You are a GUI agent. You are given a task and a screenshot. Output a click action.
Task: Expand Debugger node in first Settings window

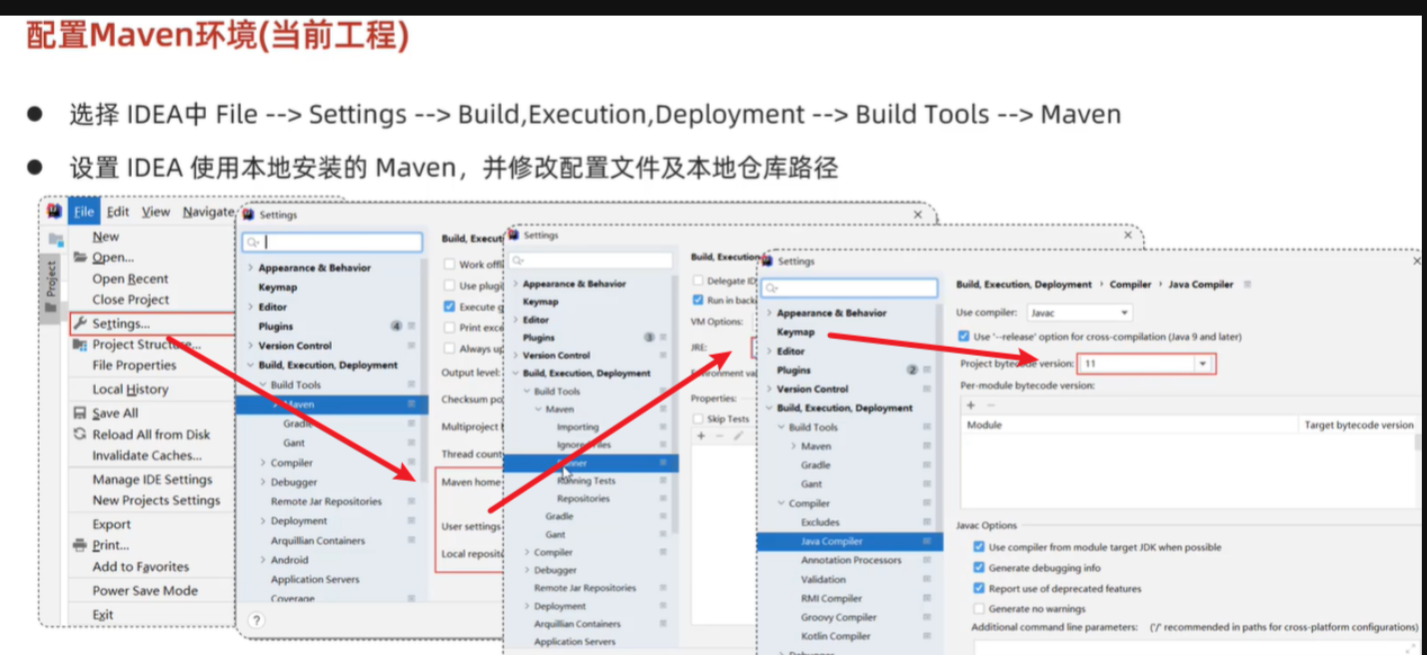click(263, 482)
